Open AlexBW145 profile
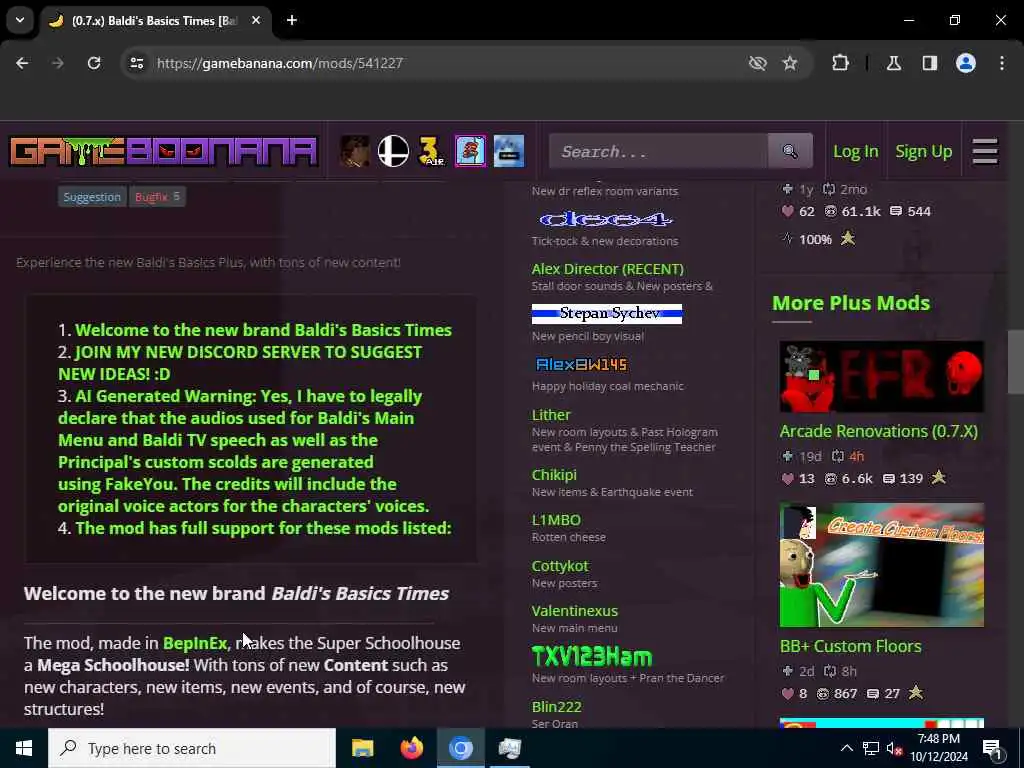 581,364
